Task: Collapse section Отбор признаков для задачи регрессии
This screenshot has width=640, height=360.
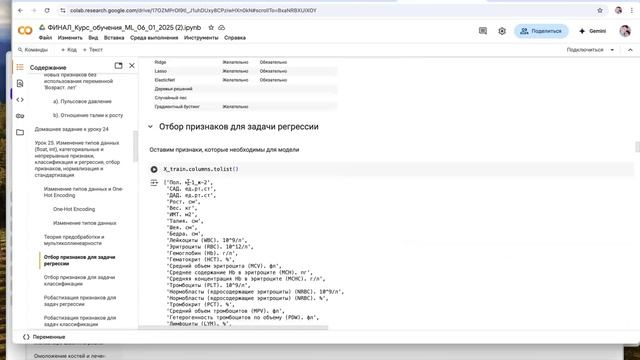Action: pos(150,127)
